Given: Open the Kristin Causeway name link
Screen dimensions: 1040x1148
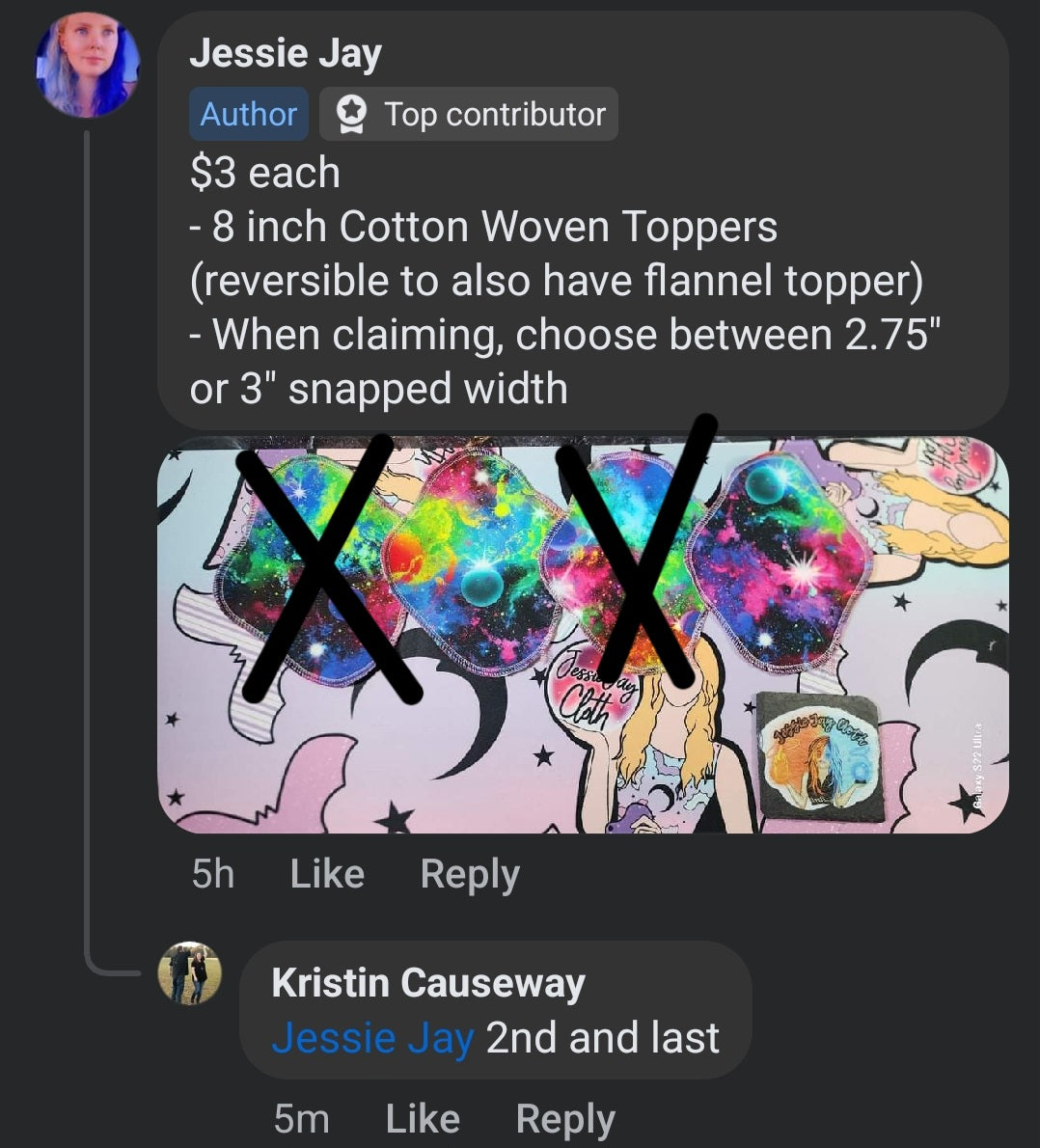Looking at the screenshot, I should coord(428,983).
